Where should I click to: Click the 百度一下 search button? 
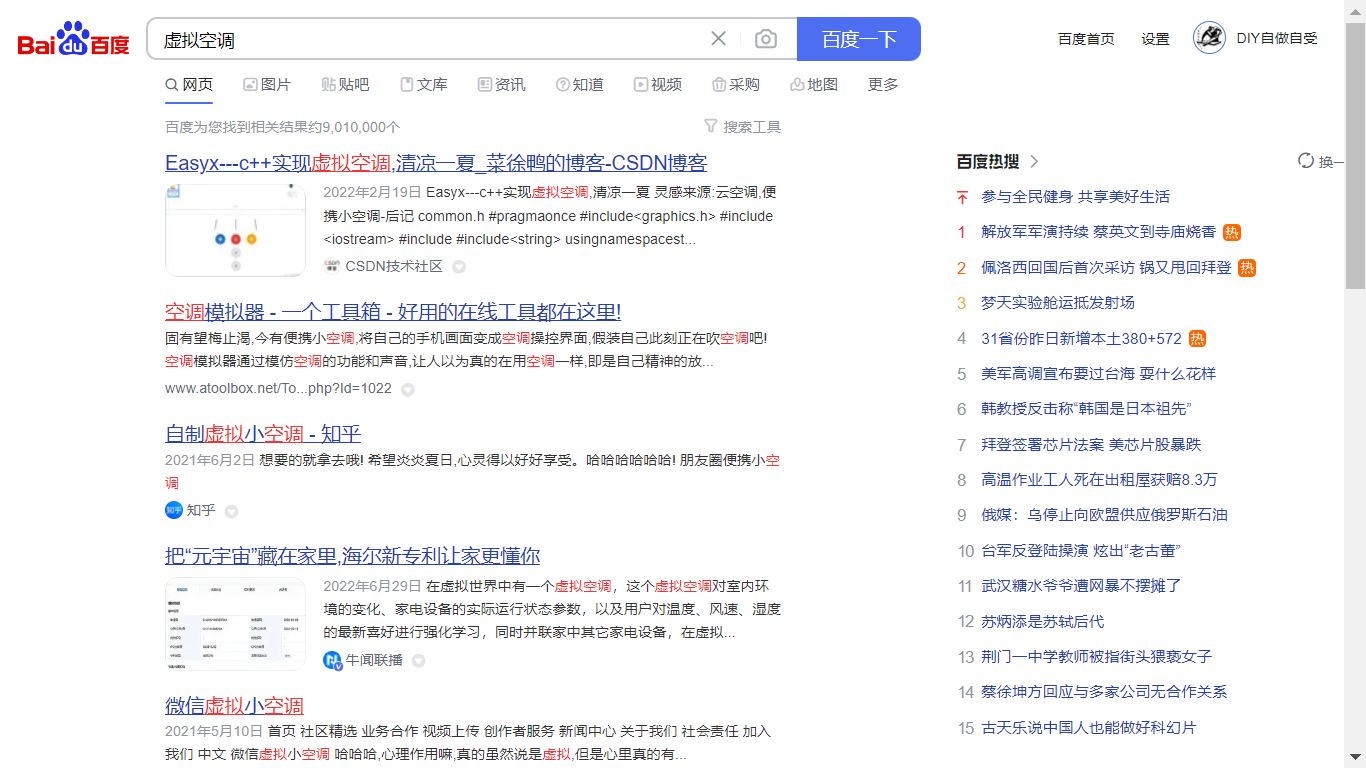859,39
